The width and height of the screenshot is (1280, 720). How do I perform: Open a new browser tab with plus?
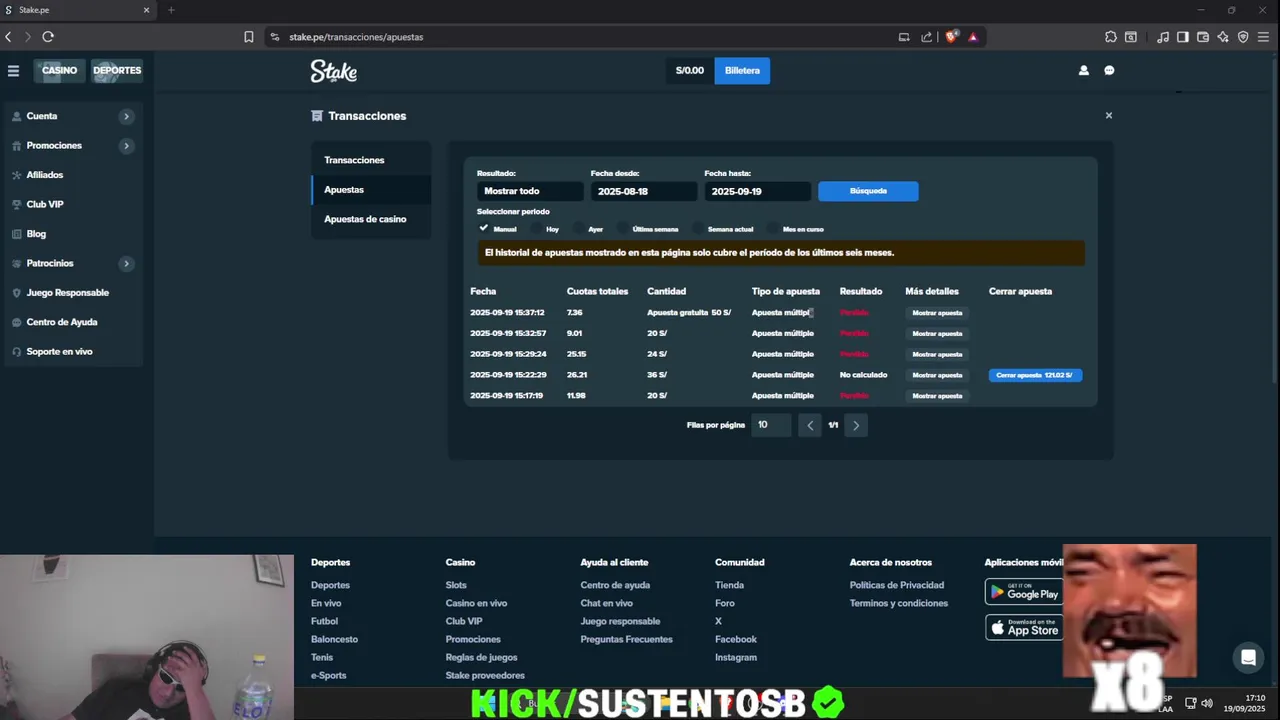(x=171, y=10)
